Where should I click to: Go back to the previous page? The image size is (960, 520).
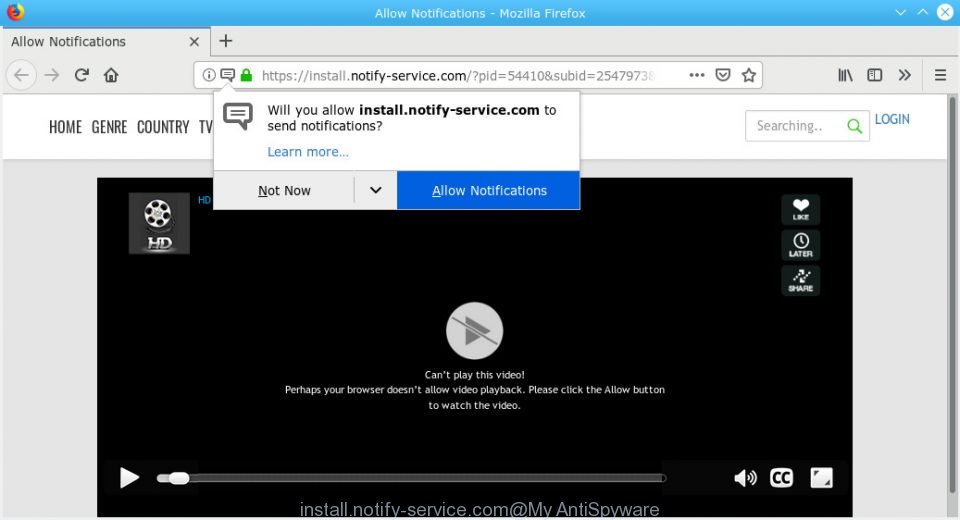(x=21, y=75)
